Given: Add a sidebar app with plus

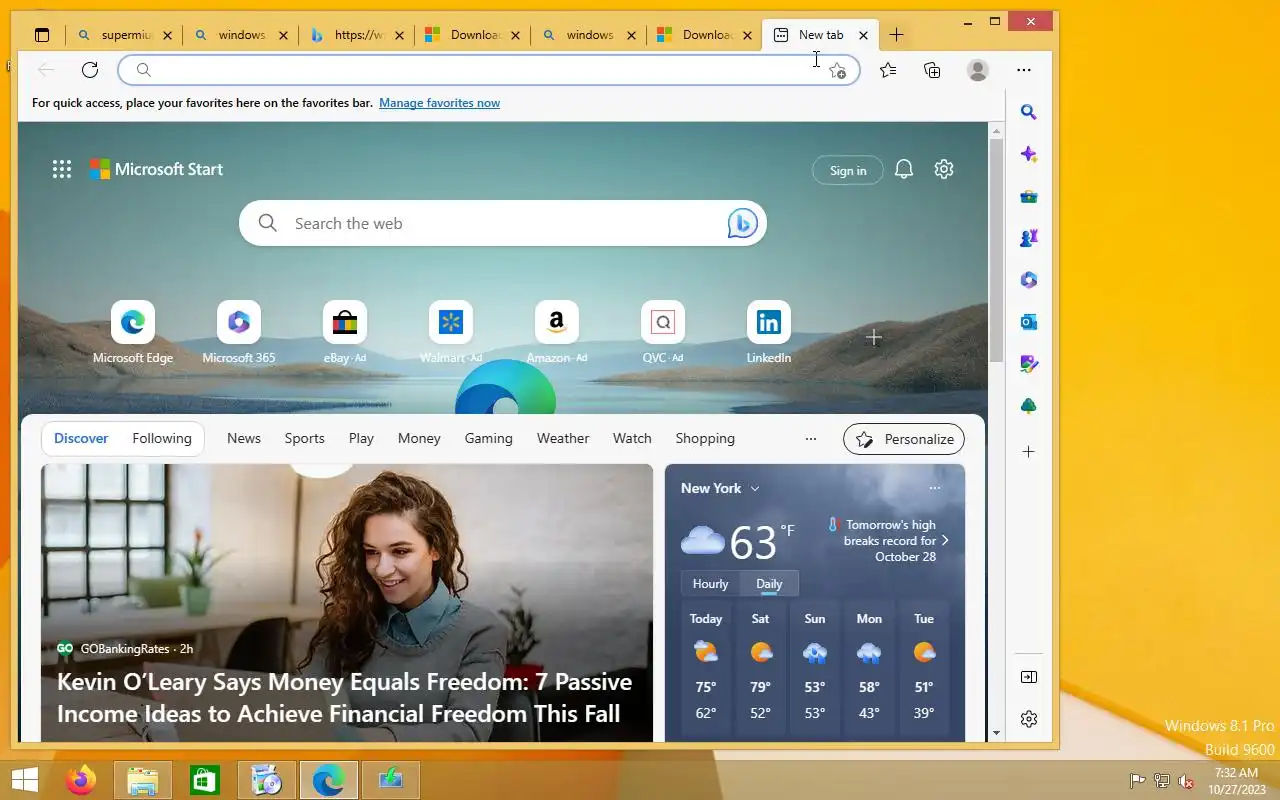Looking at the screenshot, I should pos(1028,452).
